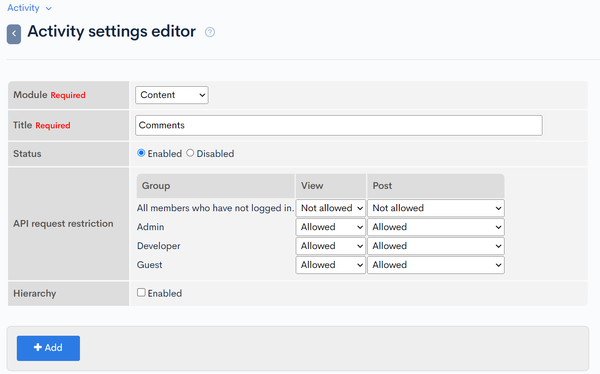Enable the Hierarchy checkbox
Screen dimensions: 600x374
(141, 292)
